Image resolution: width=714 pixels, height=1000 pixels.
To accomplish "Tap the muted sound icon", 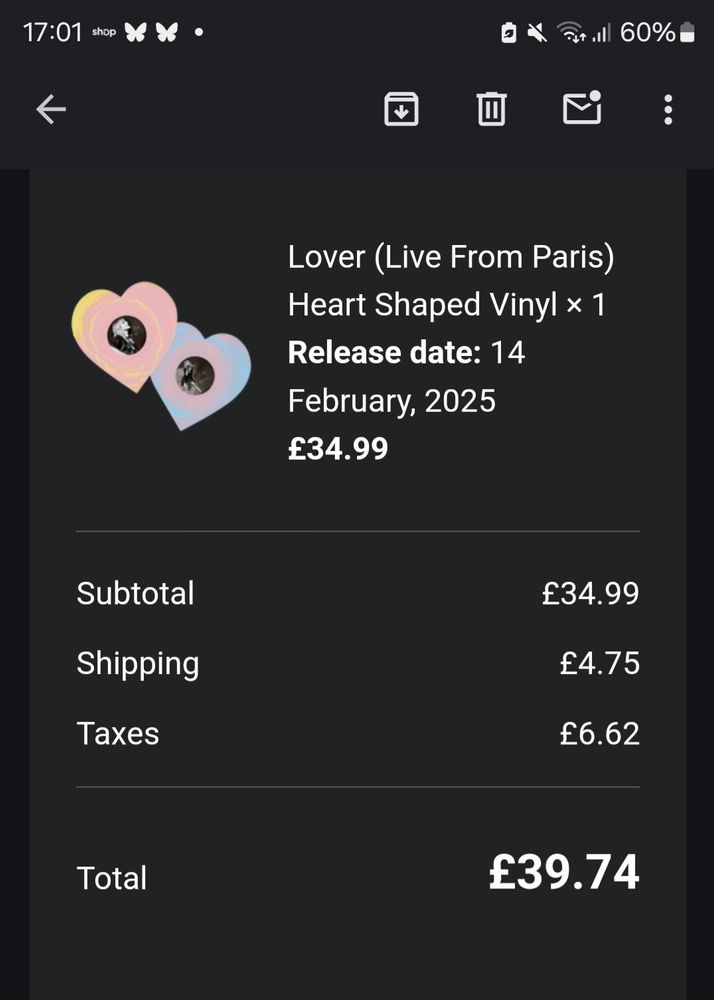I will point(537,31).
